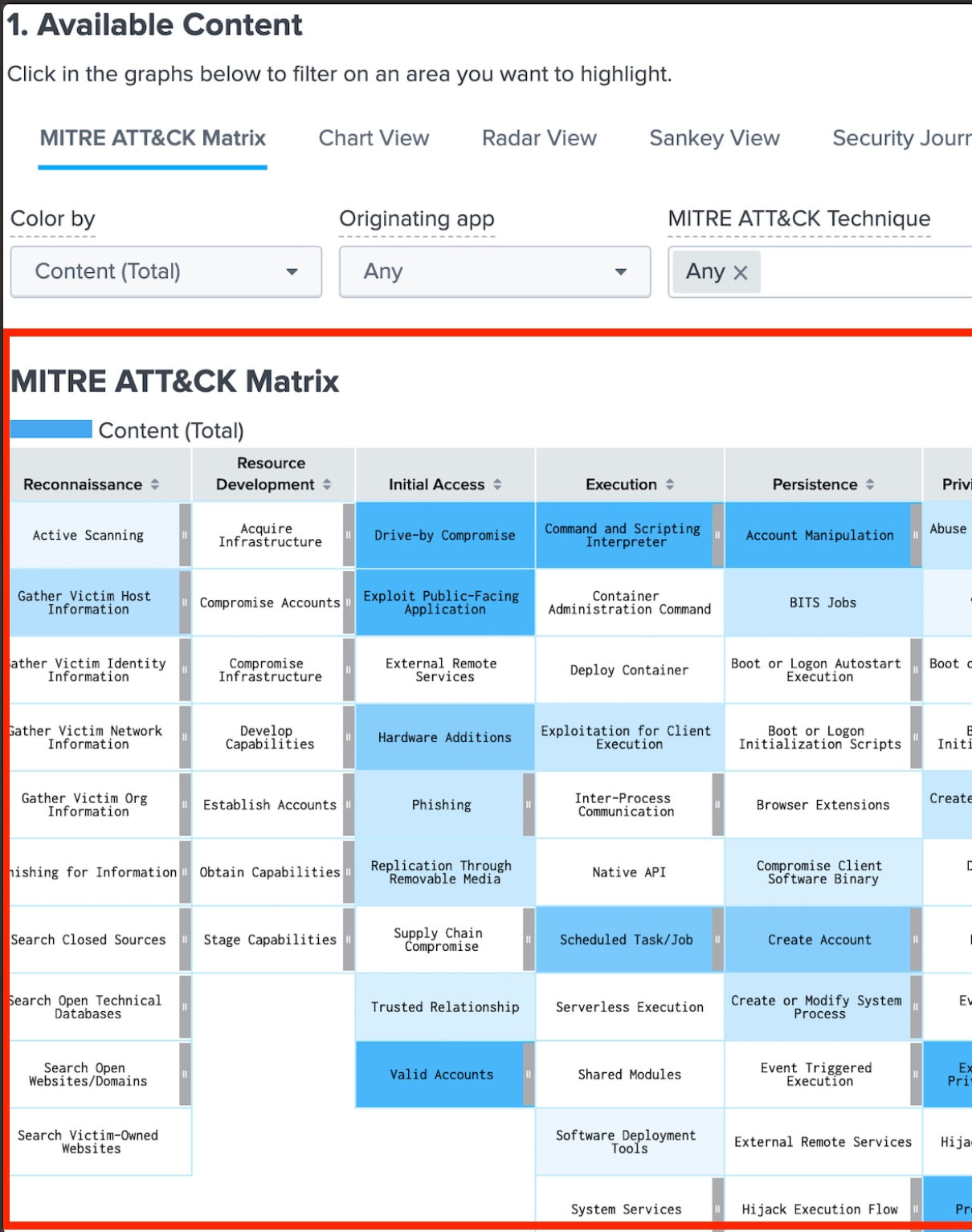Sort Resource Development column via arrow icon

click(327, 484)
